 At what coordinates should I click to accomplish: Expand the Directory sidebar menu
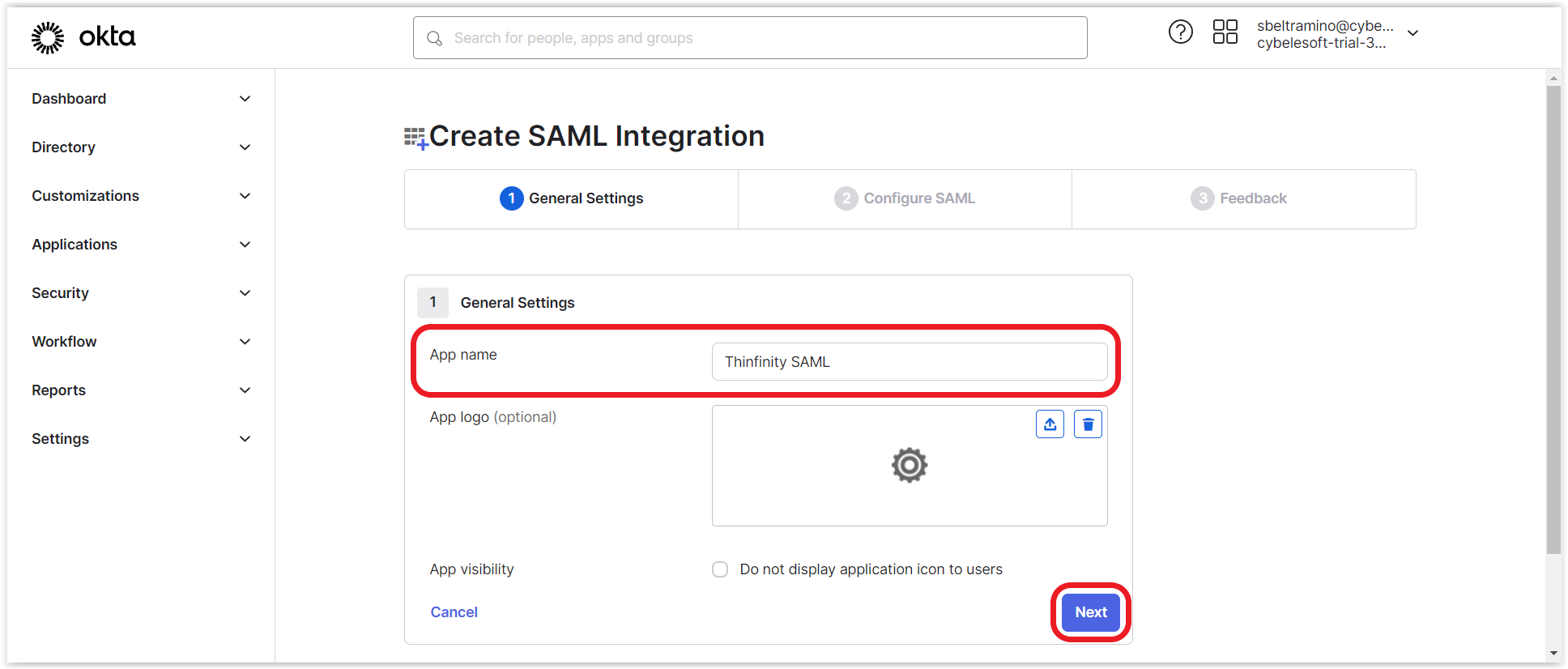click(x=141, y=147)
